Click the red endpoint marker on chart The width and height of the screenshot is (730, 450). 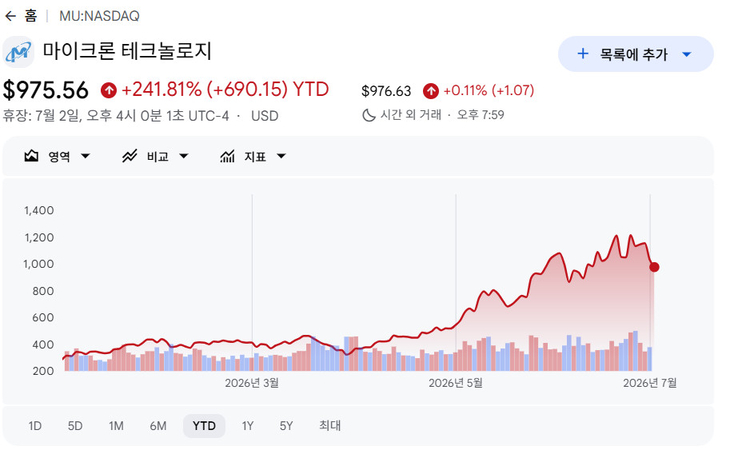(654, 267)
